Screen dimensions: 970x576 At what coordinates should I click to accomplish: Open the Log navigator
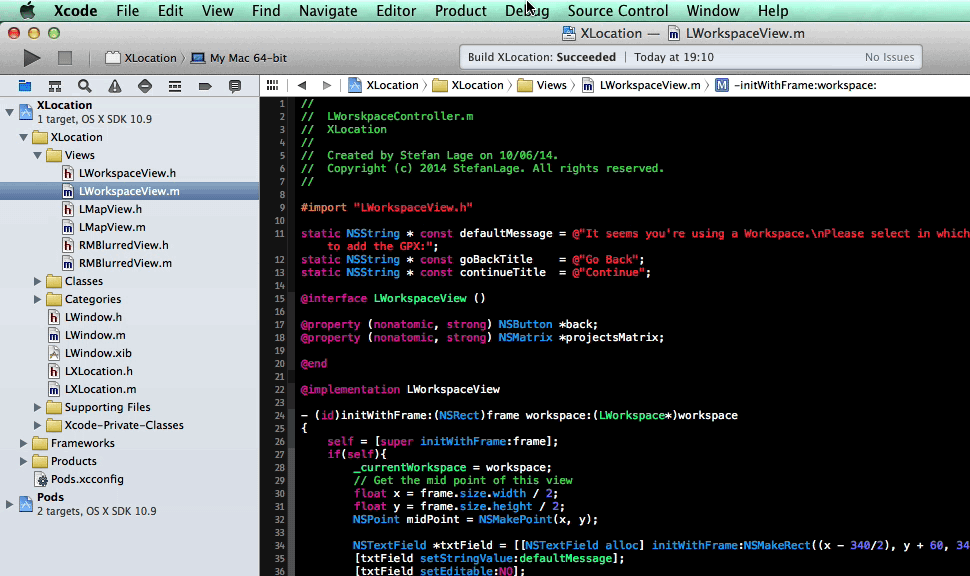234,86
